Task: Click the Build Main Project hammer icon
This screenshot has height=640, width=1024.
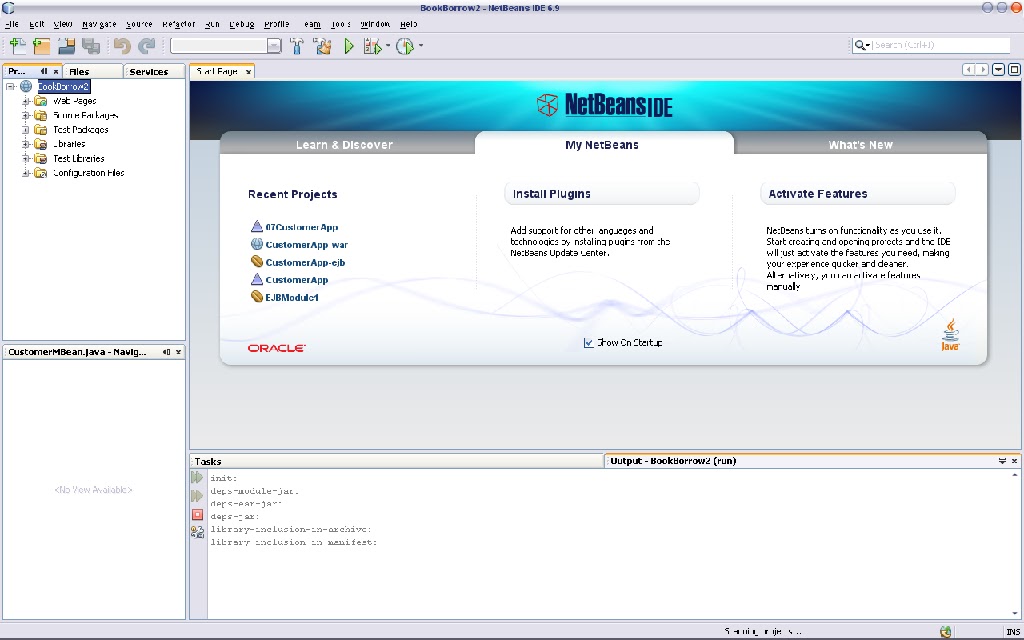Action: click(x=296, y=46)
